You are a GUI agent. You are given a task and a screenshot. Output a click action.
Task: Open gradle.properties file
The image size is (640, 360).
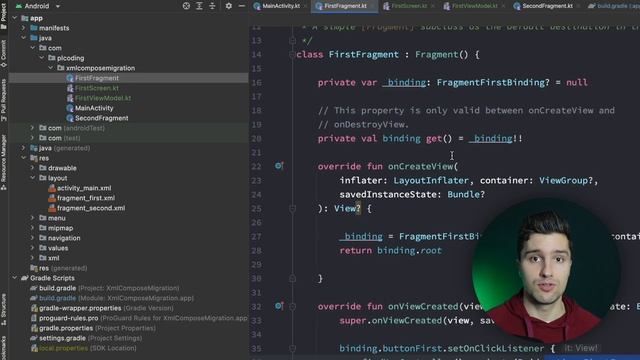click(x=93, y=328)
